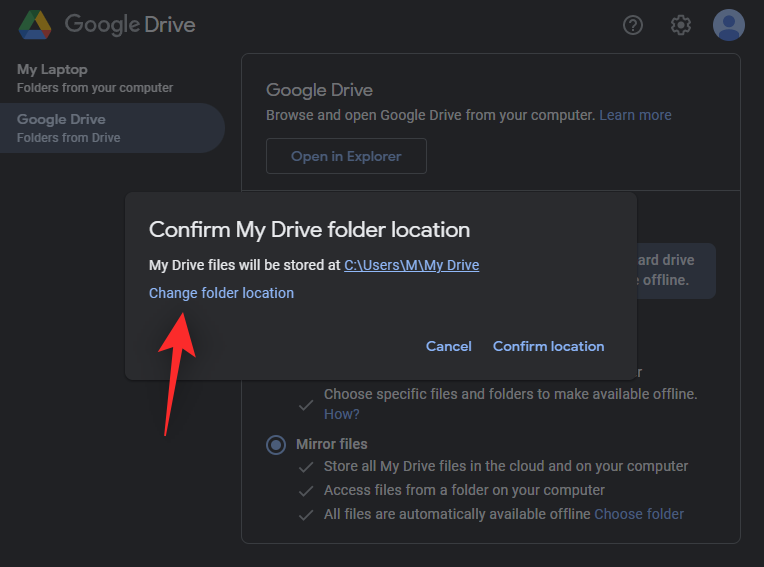Click "Confirm My Drive folder location" heading
The height and width of the screenshot is (567, 764).
309,229
